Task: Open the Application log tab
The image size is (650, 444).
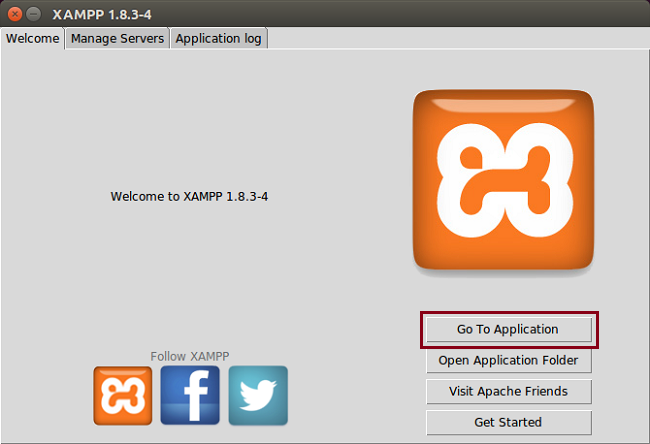Action: tap(219, 38)
